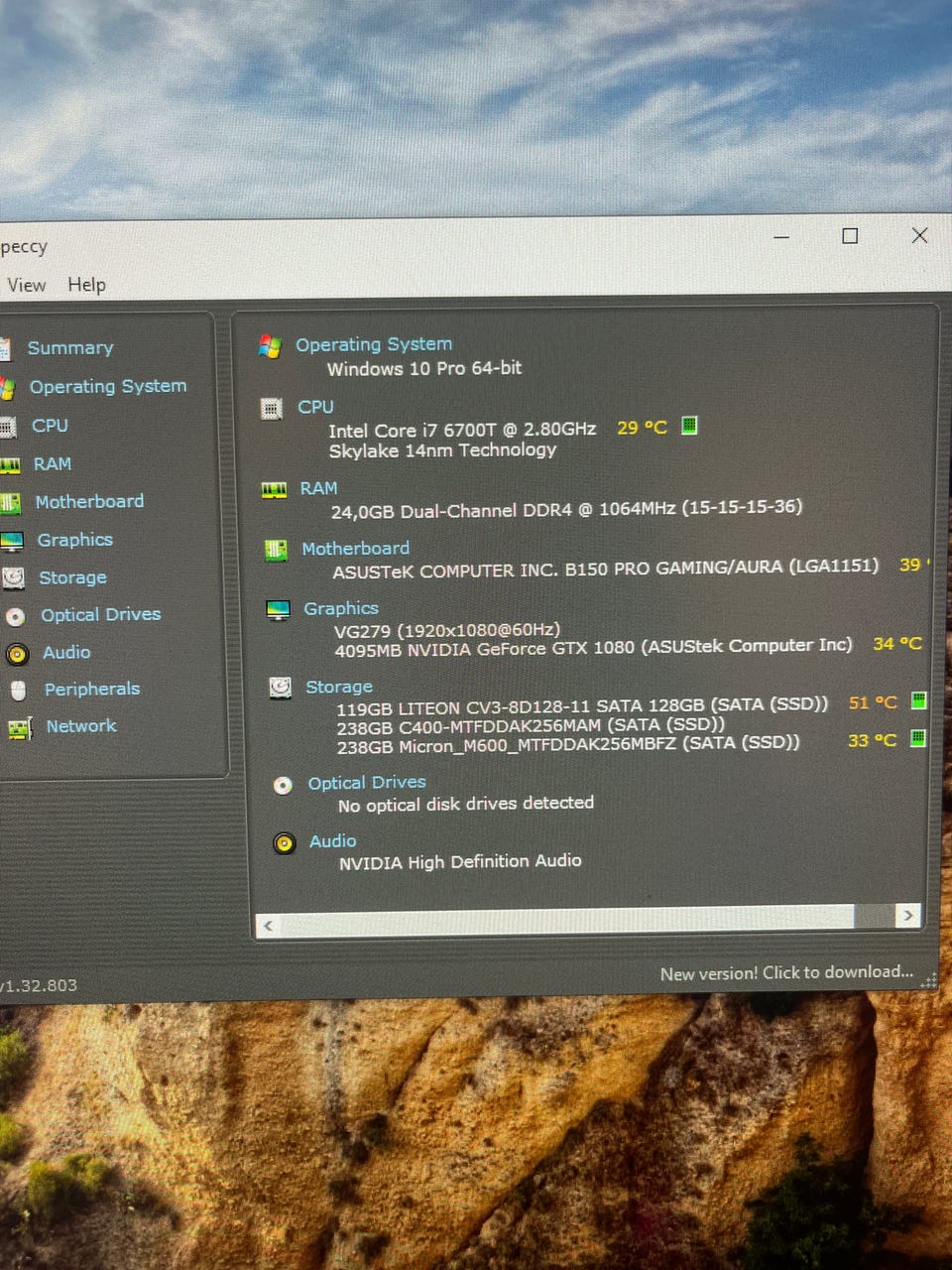Click the Motherboard icon in the sidebar

pos(10,503)
